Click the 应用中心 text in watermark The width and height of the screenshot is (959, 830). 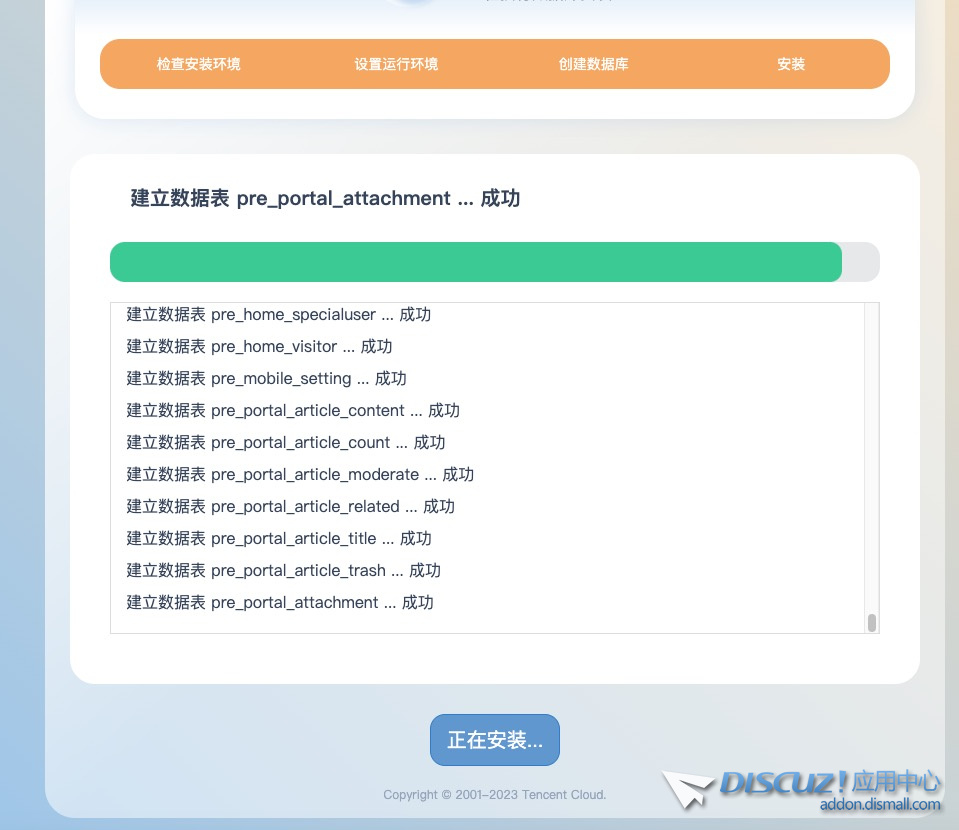pyautogui.click(x=898, y=781)
